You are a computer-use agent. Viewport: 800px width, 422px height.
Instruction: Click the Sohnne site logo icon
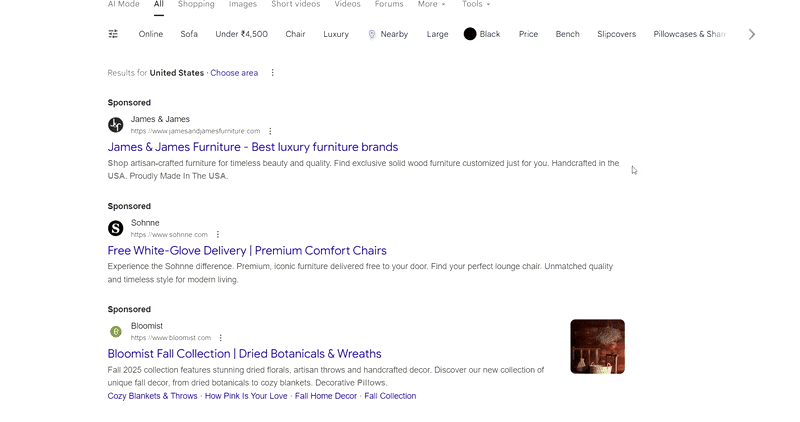tap(116, 228)
